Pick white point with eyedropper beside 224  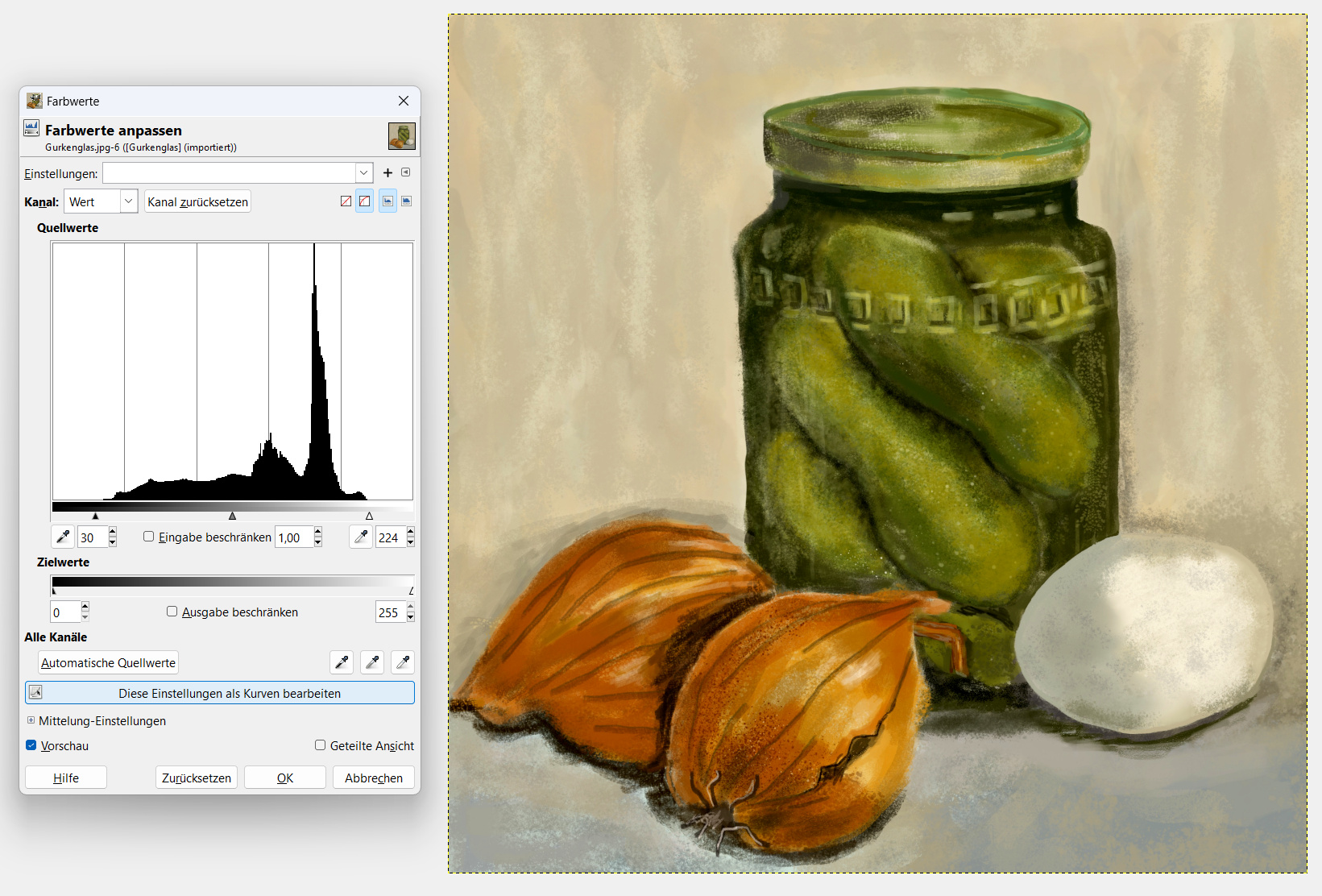[361, 537]
